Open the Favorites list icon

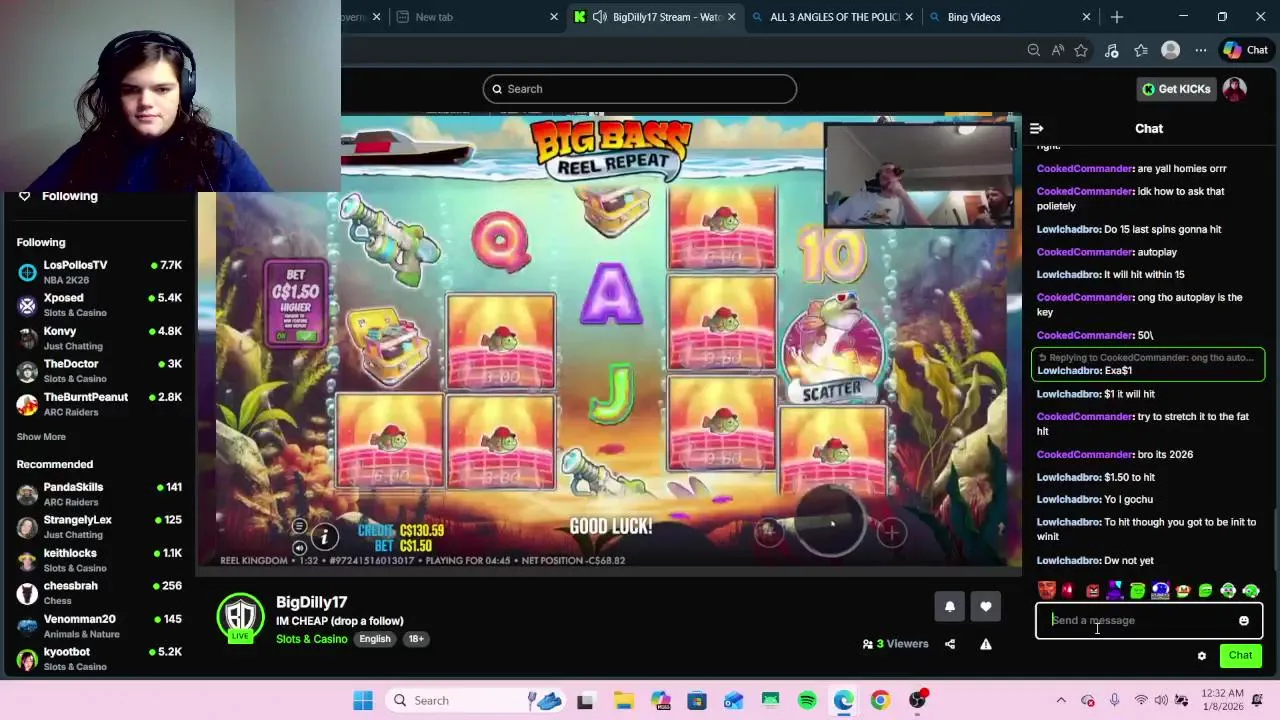(1141, 50)
